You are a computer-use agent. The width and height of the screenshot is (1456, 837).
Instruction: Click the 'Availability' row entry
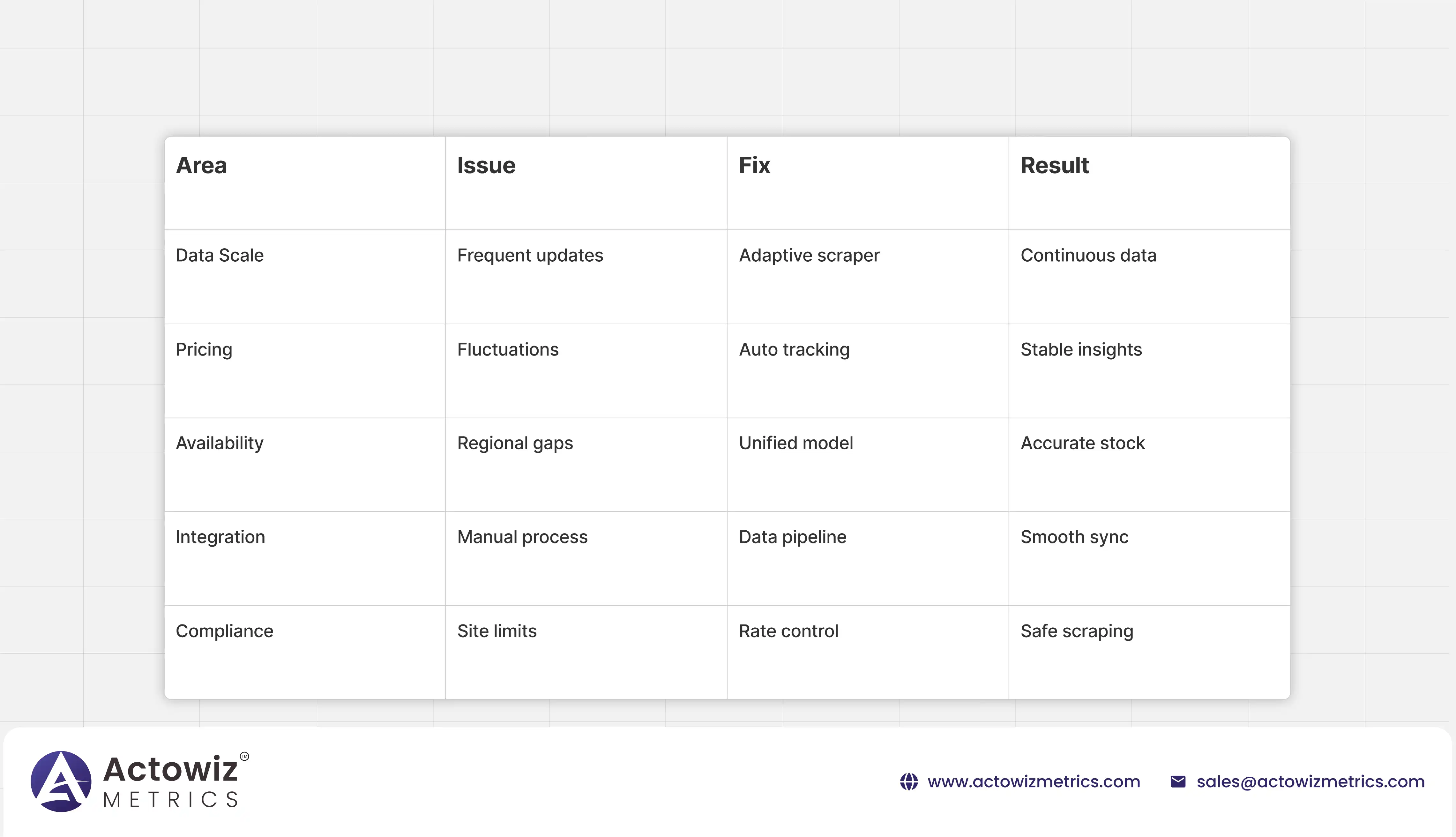(x=219, y=443)
